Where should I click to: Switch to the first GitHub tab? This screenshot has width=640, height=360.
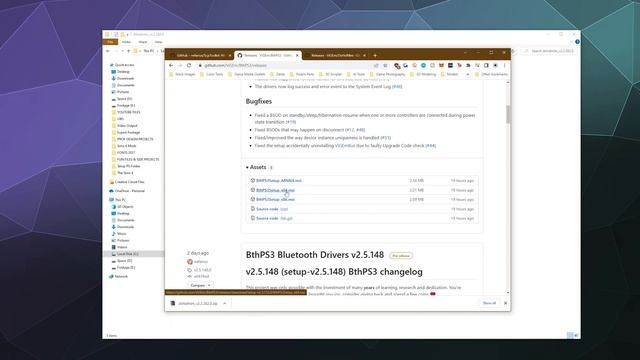pyautogui.click(x=200, y=55)
